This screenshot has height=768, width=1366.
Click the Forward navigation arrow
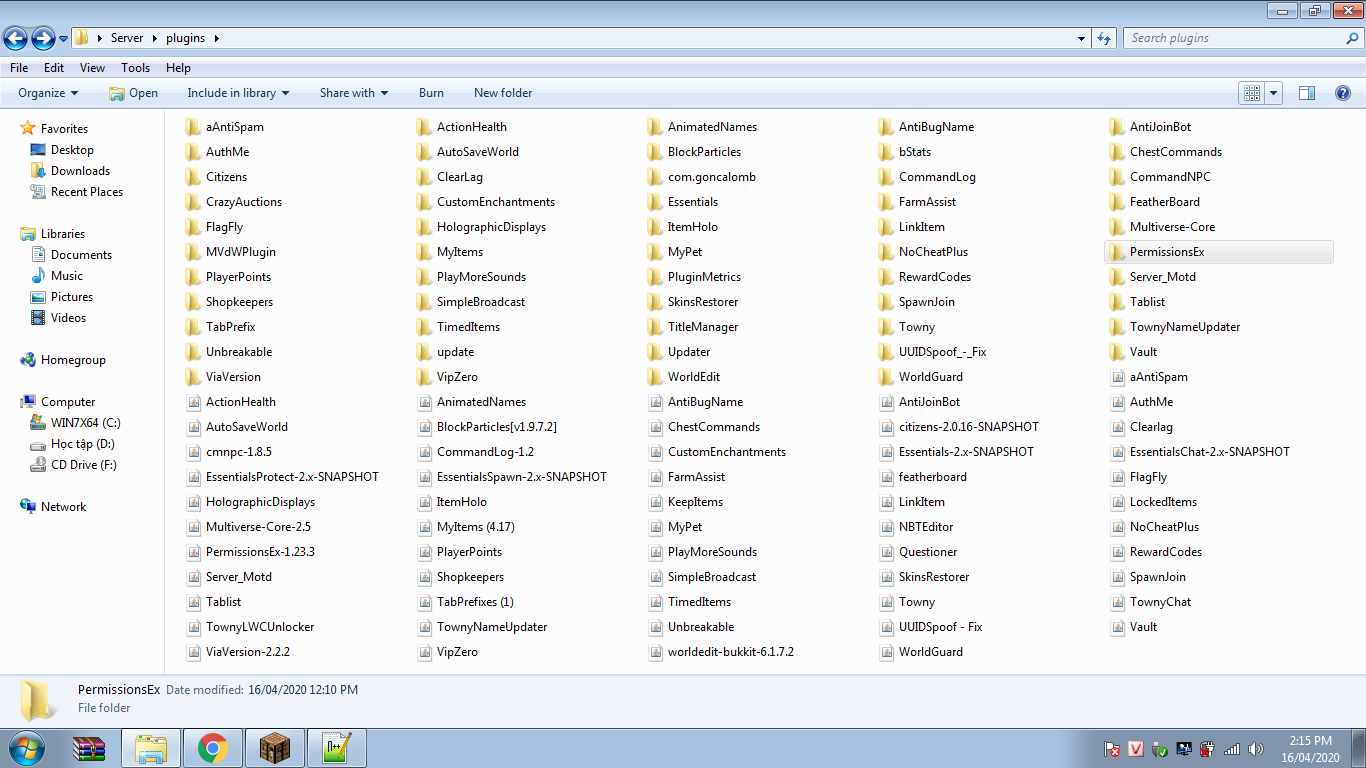[43, 39]
